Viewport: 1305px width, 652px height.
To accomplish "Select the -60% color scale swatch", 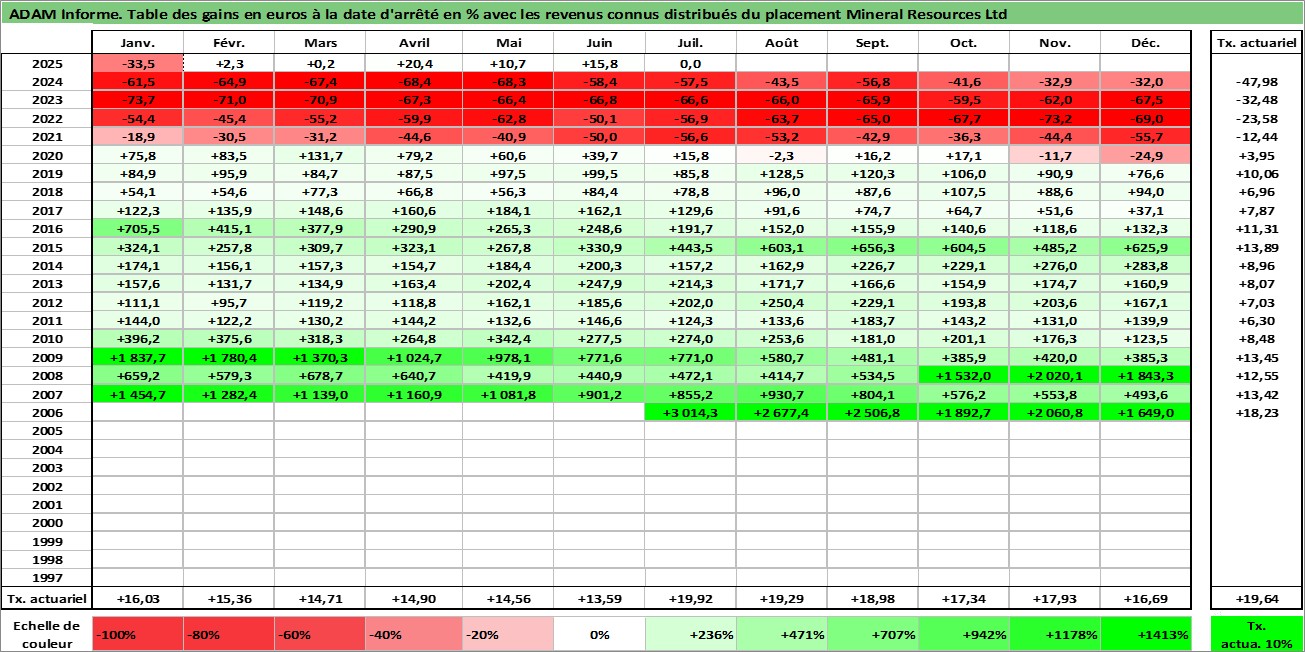I will 320,634.
